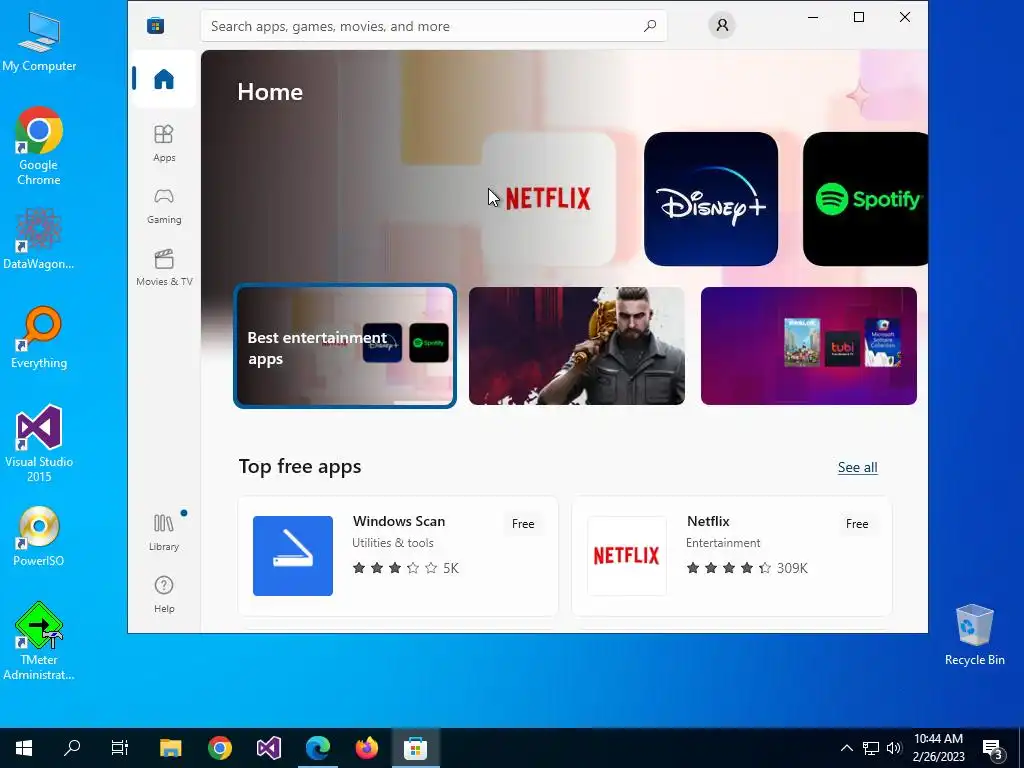Screen dimensions: 1024x768
Task: Open the Recycle Bin
Action: tap(974, 635)
